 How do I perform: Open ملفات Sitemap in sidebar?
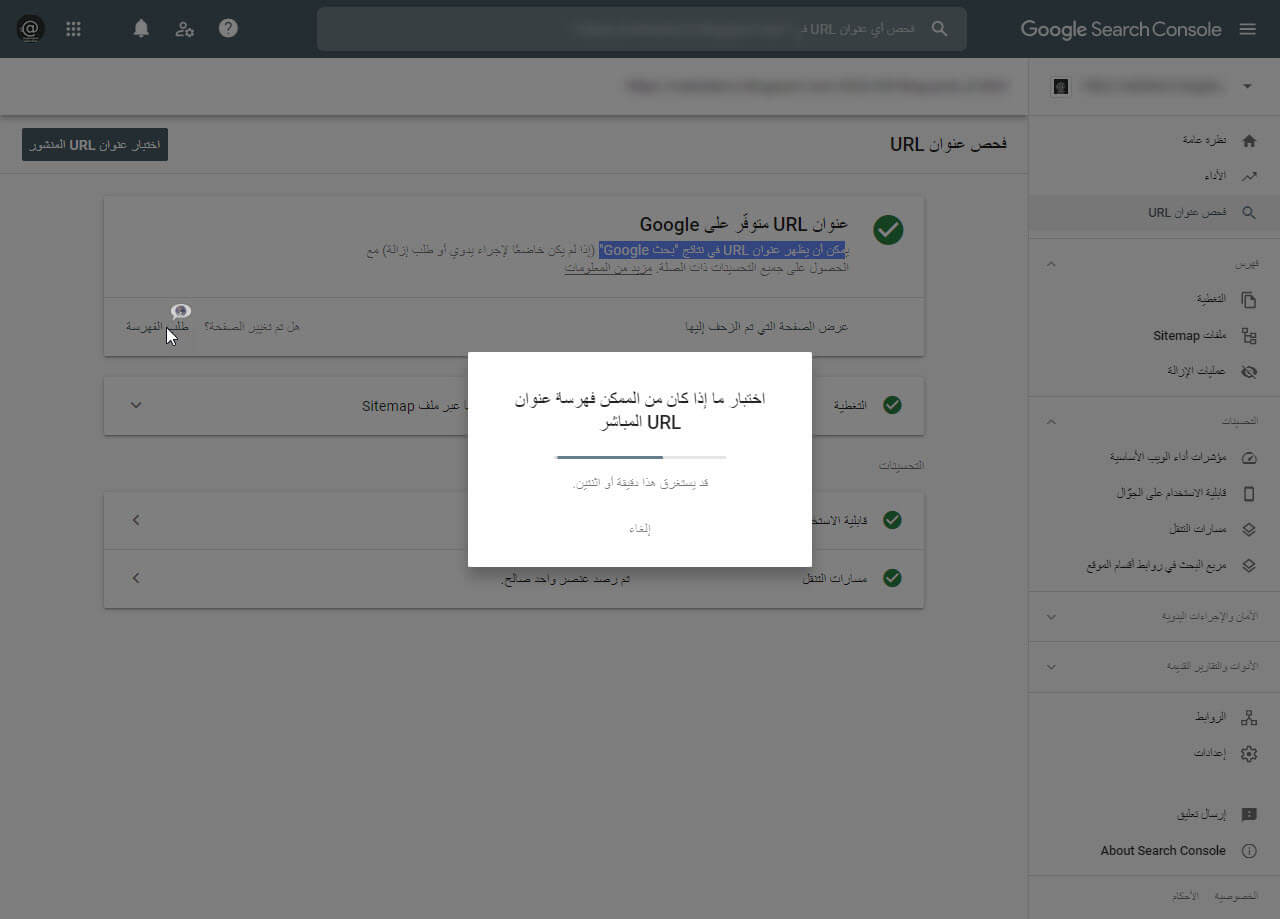1190,336
